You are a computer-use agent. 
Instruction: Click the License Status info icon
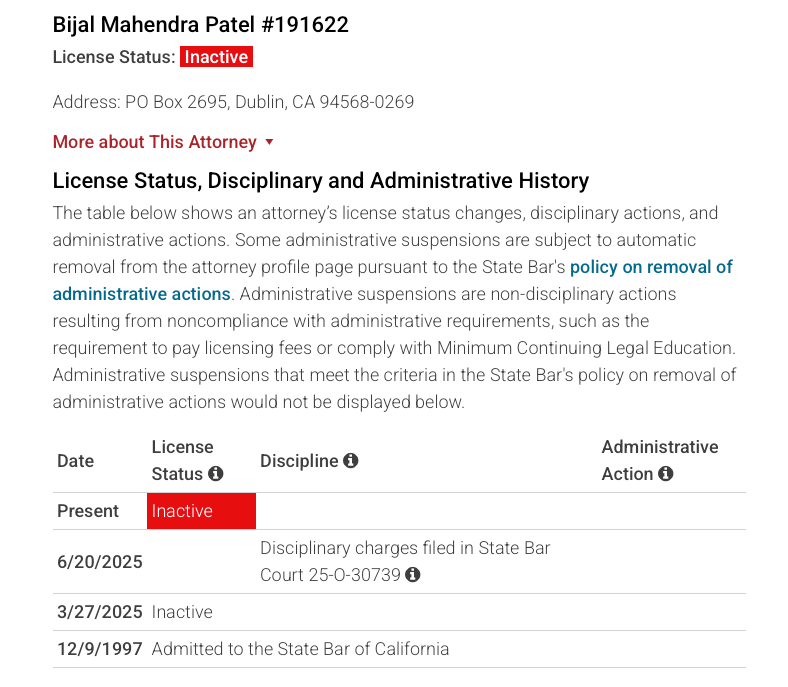tap(215, 474)
